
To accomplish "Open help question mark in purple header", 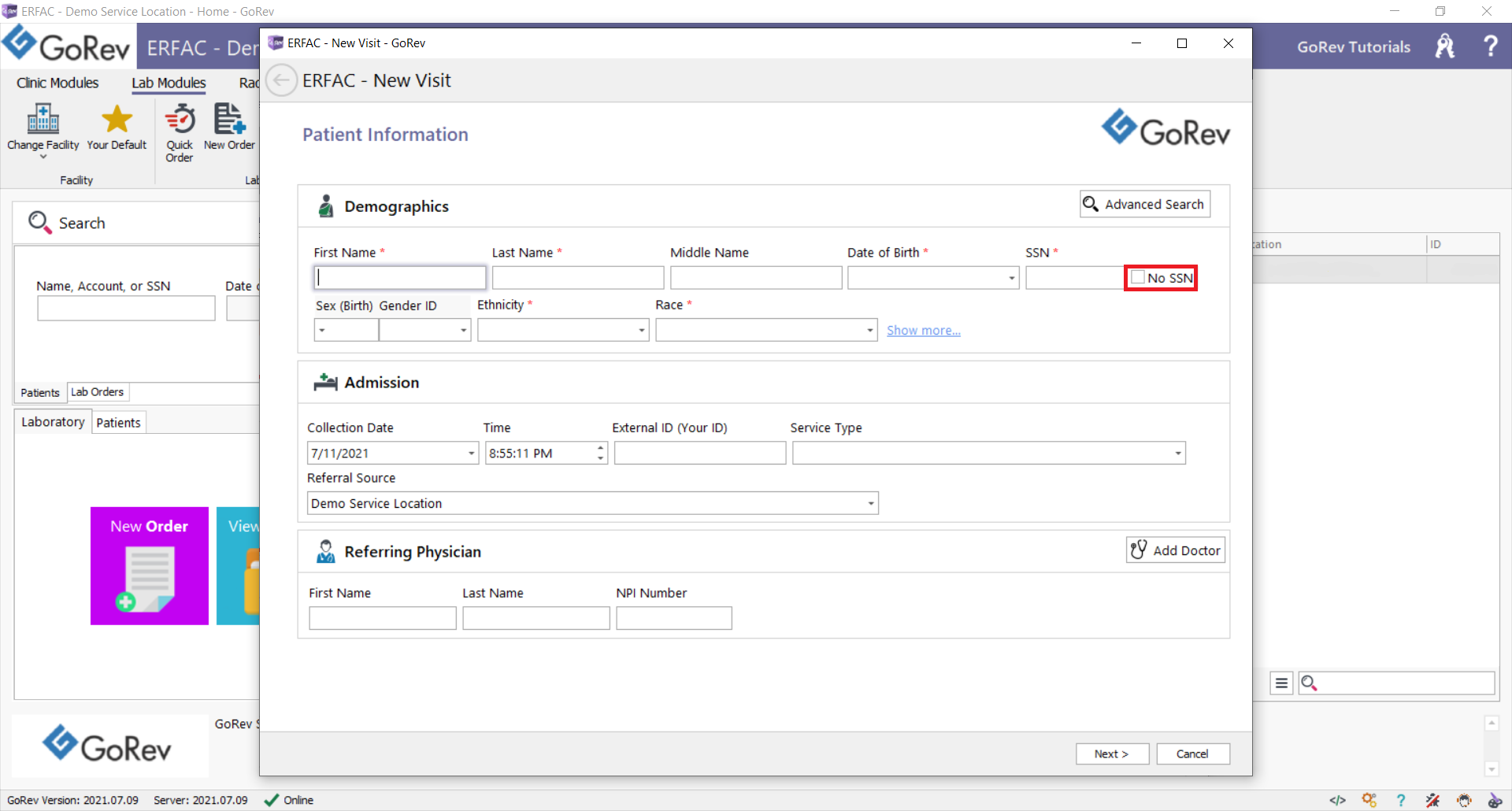I will coord(1490,46).
